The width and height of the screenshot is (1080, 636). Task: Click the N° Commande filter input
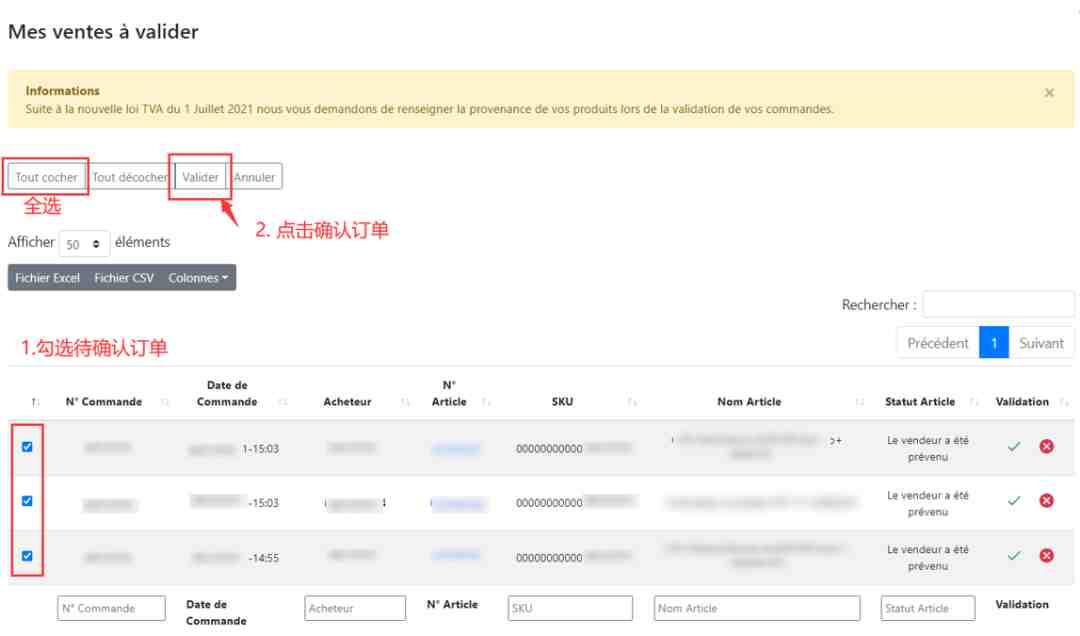click(111, 608)
